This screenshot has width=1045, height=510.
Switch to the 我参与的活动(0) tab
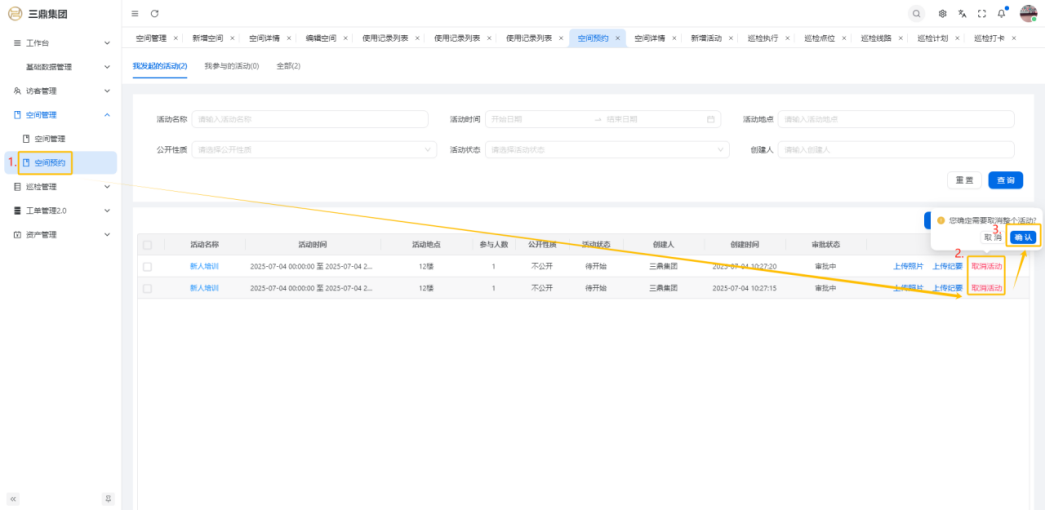pos(231,66)
